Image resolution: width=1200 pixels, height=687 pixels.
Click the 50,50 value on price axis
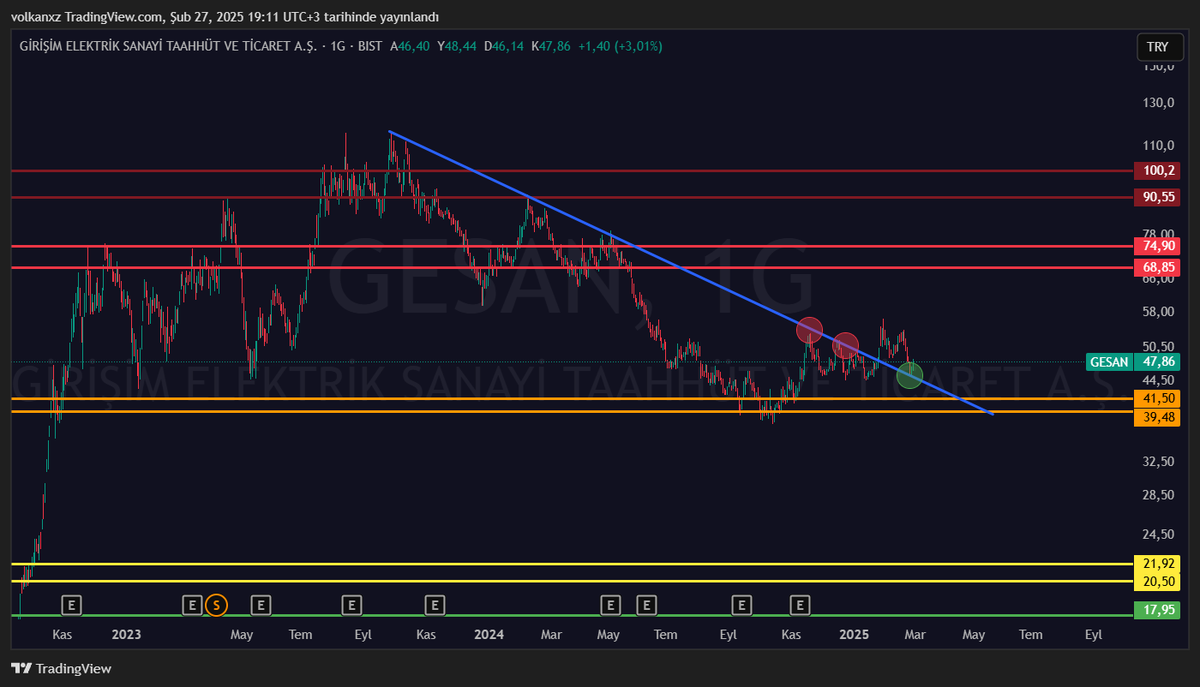(x=1158, y=346)
